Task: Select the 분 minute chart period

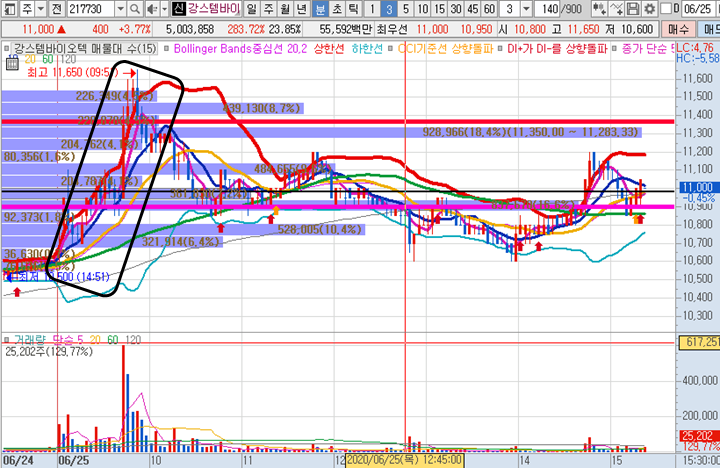Action: [321, 9]
